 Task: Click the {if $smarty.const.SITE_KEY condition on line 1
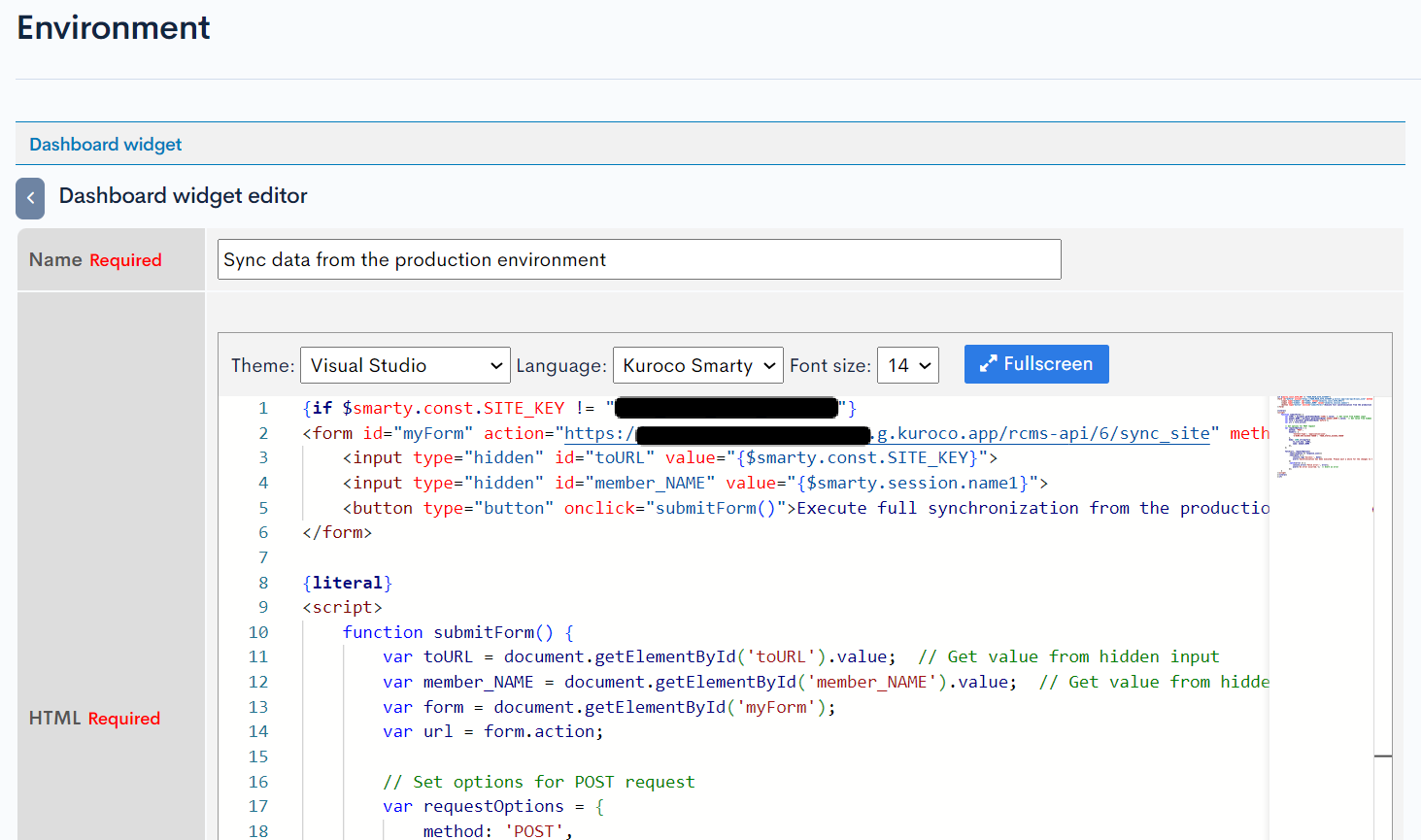pyautogui.click(x=580, y=408)
